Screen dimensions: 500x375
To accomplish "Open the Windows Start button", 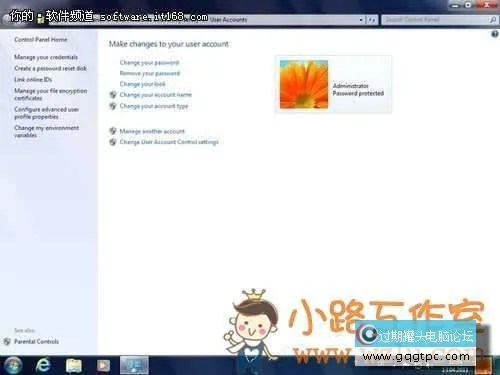I will [x=13, y=365].
